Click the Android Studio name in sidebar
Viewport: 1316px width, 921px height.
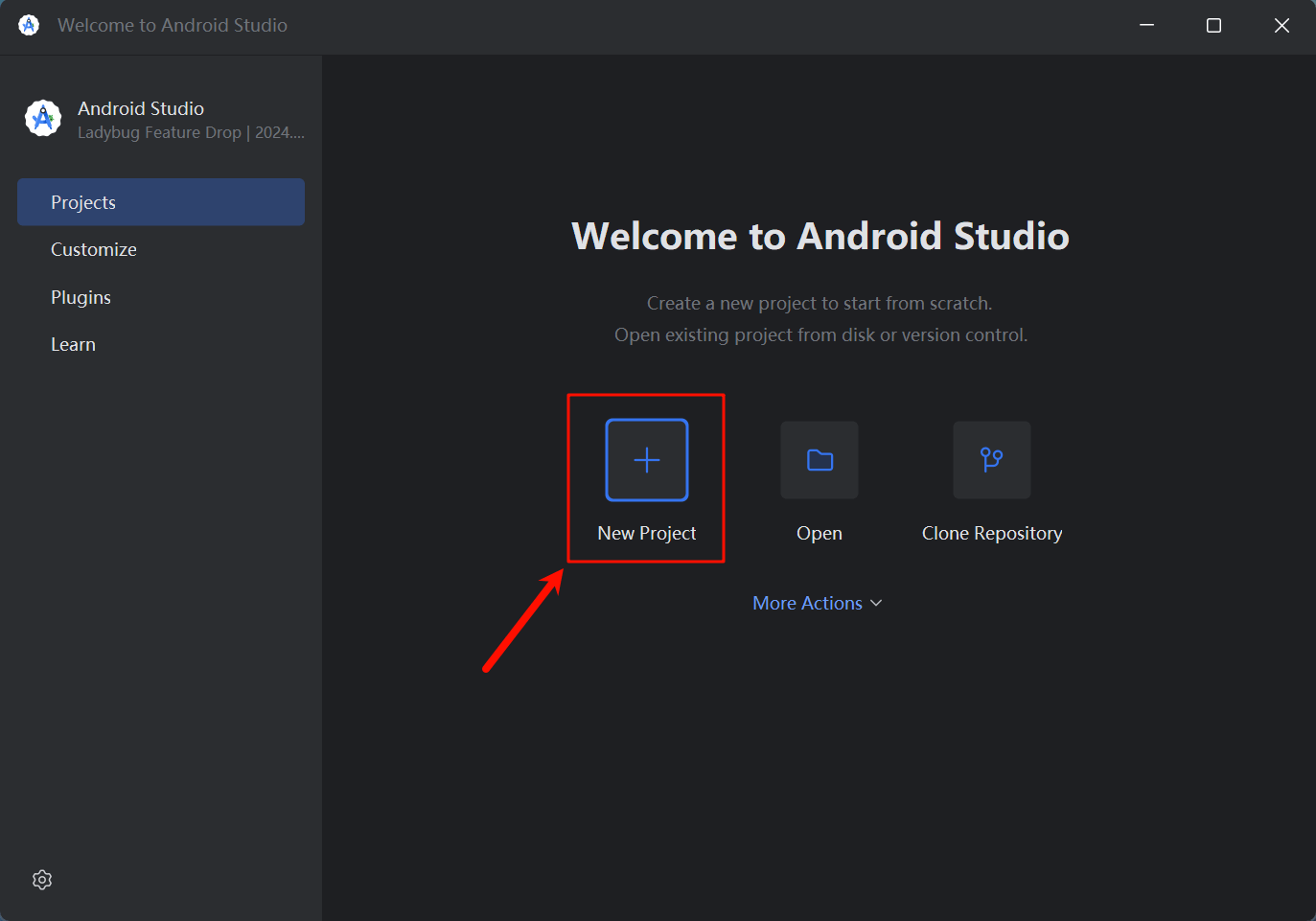point(141,108)
